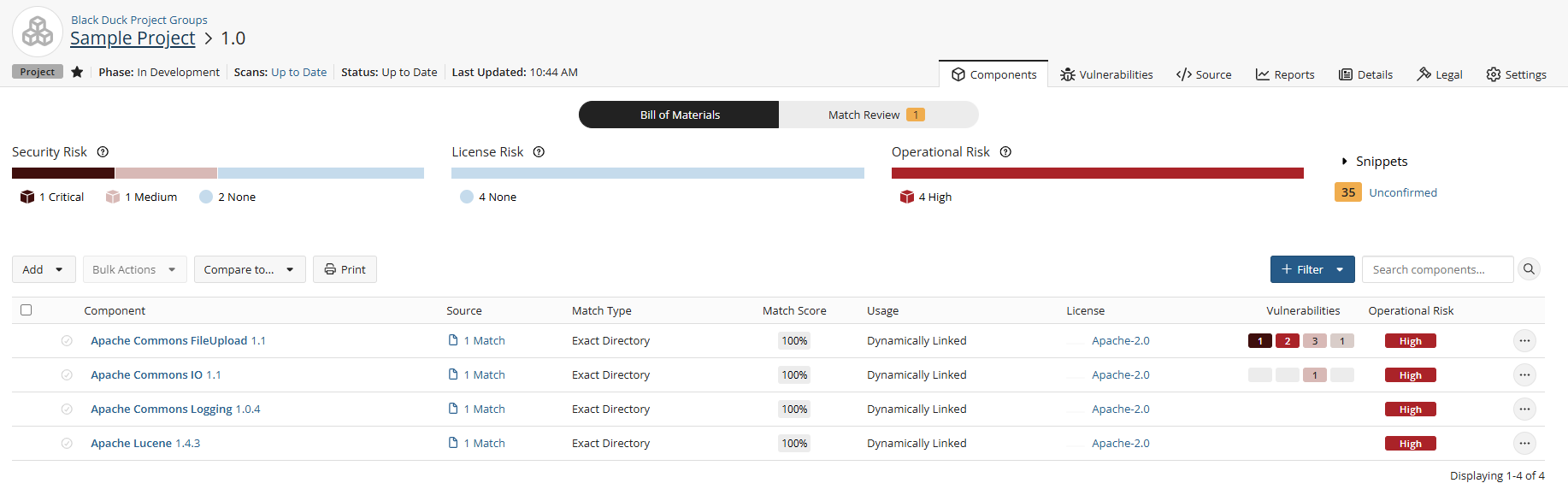Switch to the Source tab
This screenshot has height=489, width=1568.
(1204, 74)
